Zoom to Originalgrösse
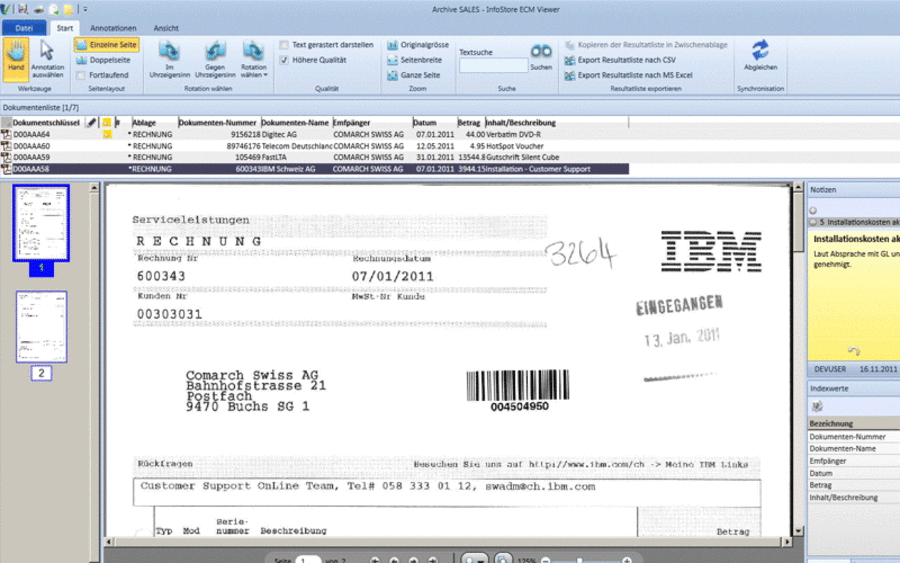This screenshot has width=900, height=563. tap(418, 45)
